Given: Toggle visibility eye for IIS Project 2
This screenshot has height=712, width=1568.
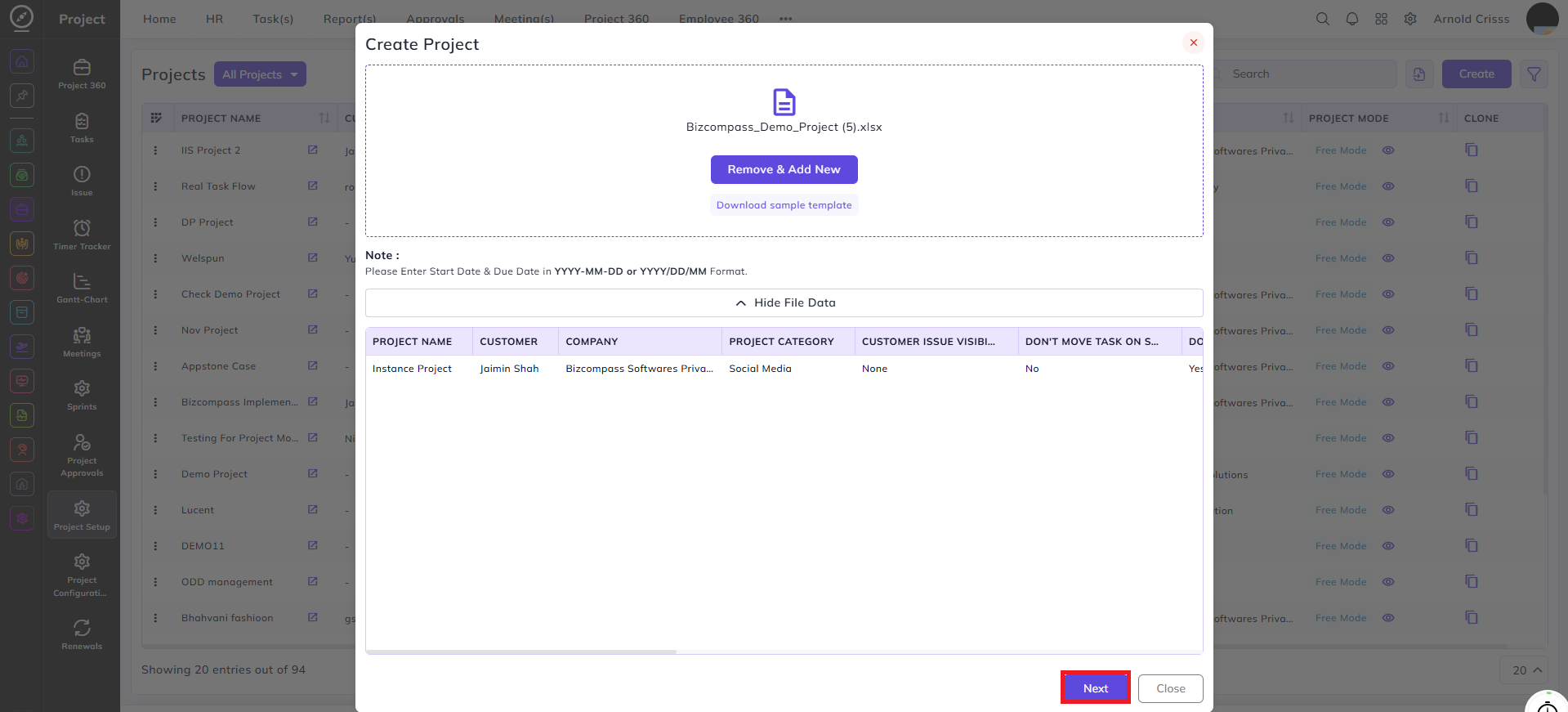Looking at the screenshot, I should click(1388, 150).
